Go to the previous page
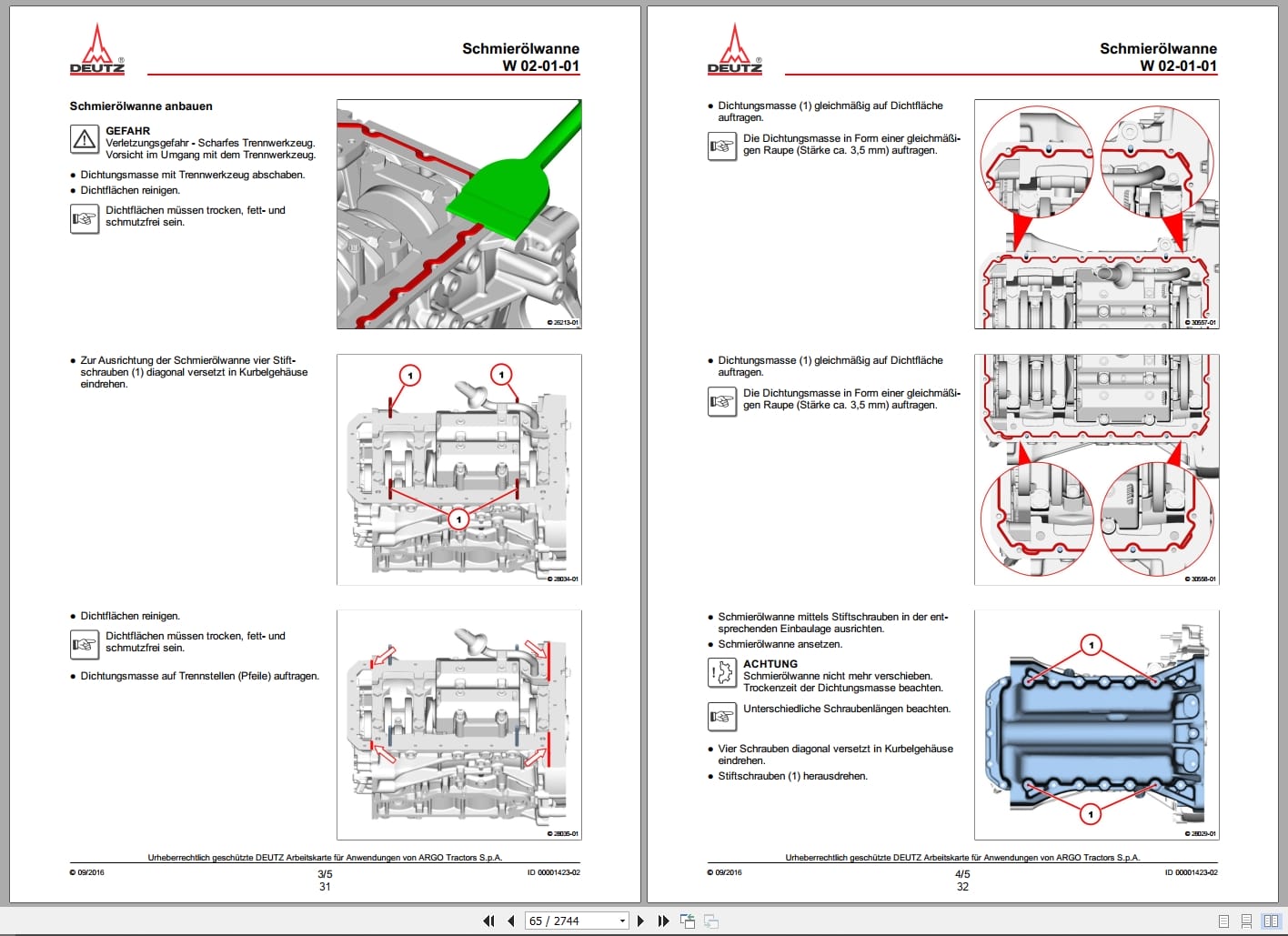This screenshot has width=1288, height=936. [511, 921]
